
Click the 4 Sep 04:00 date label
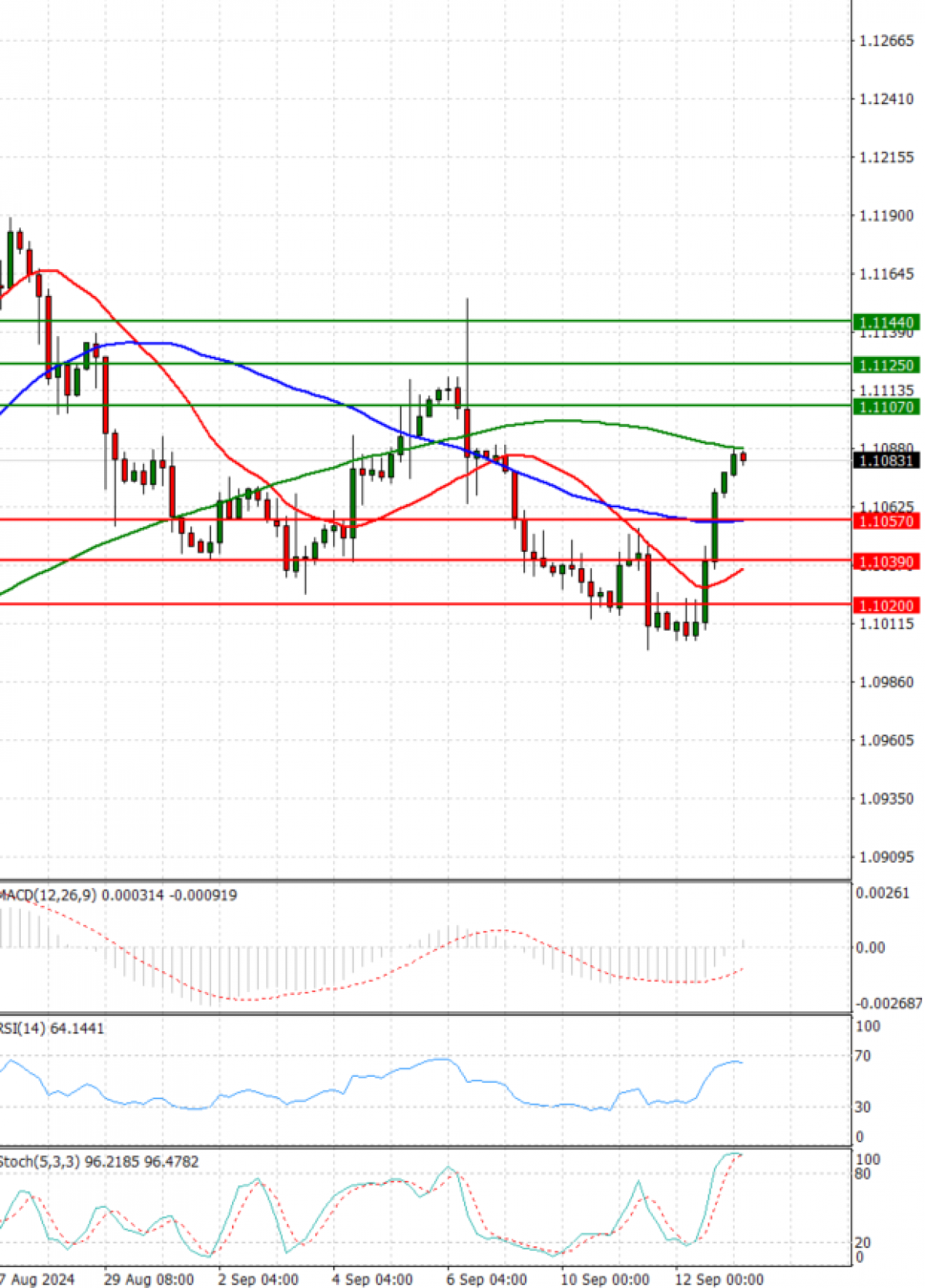[372, 1279]
